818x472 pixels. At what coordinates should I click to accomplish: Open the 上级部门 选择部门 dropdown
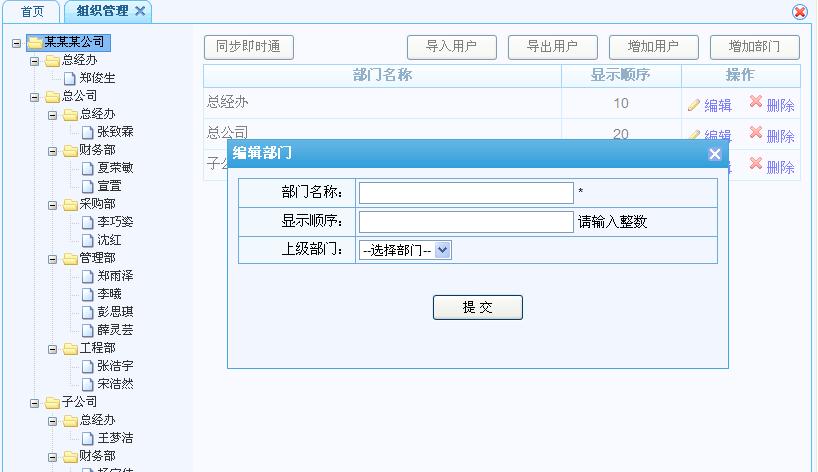[x=406, y=251]
